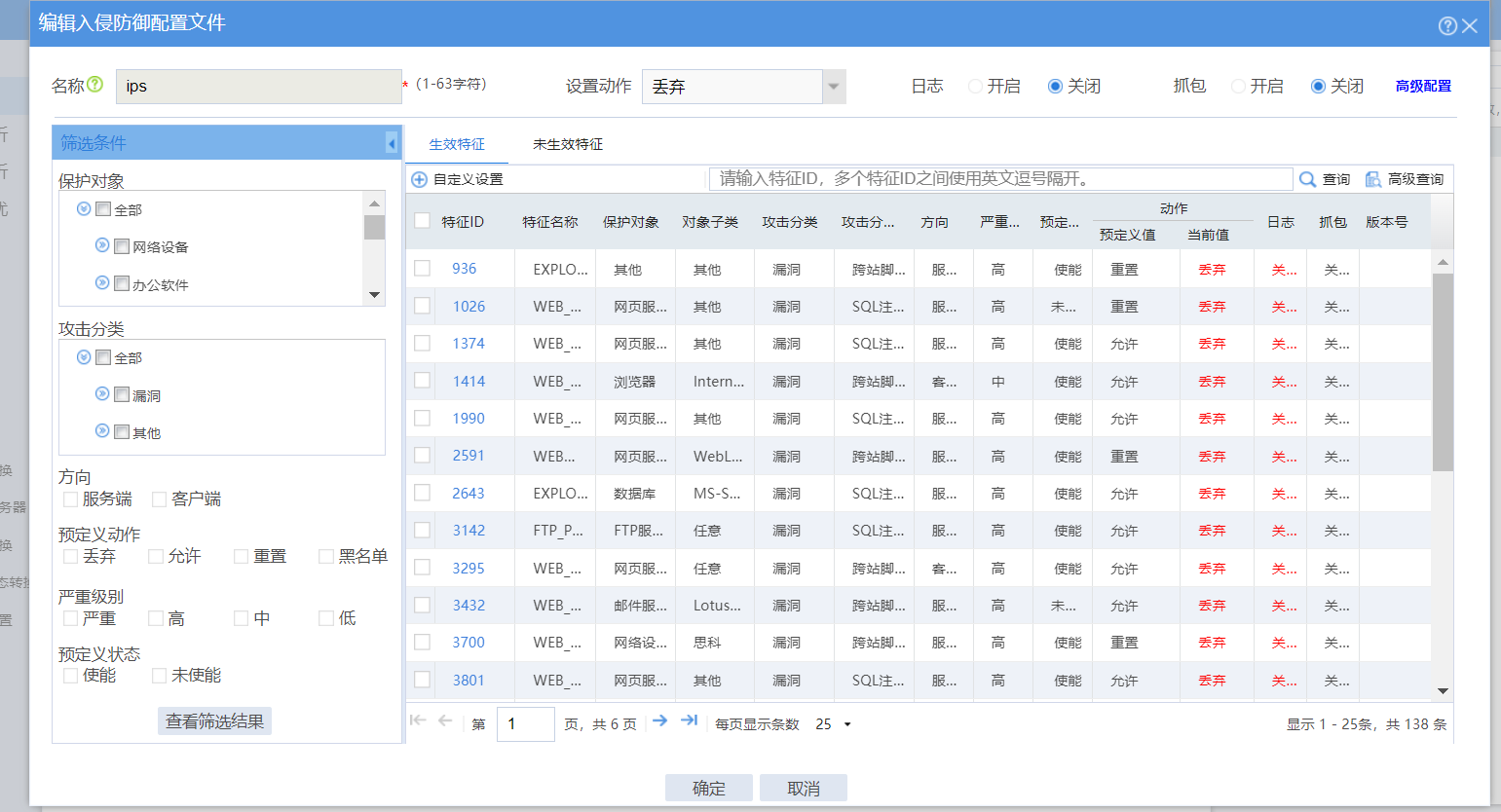Click the 保护对象 tree scroll down arrow
1501x812 pixels.
pyautogui.click(x=374, y=295)
